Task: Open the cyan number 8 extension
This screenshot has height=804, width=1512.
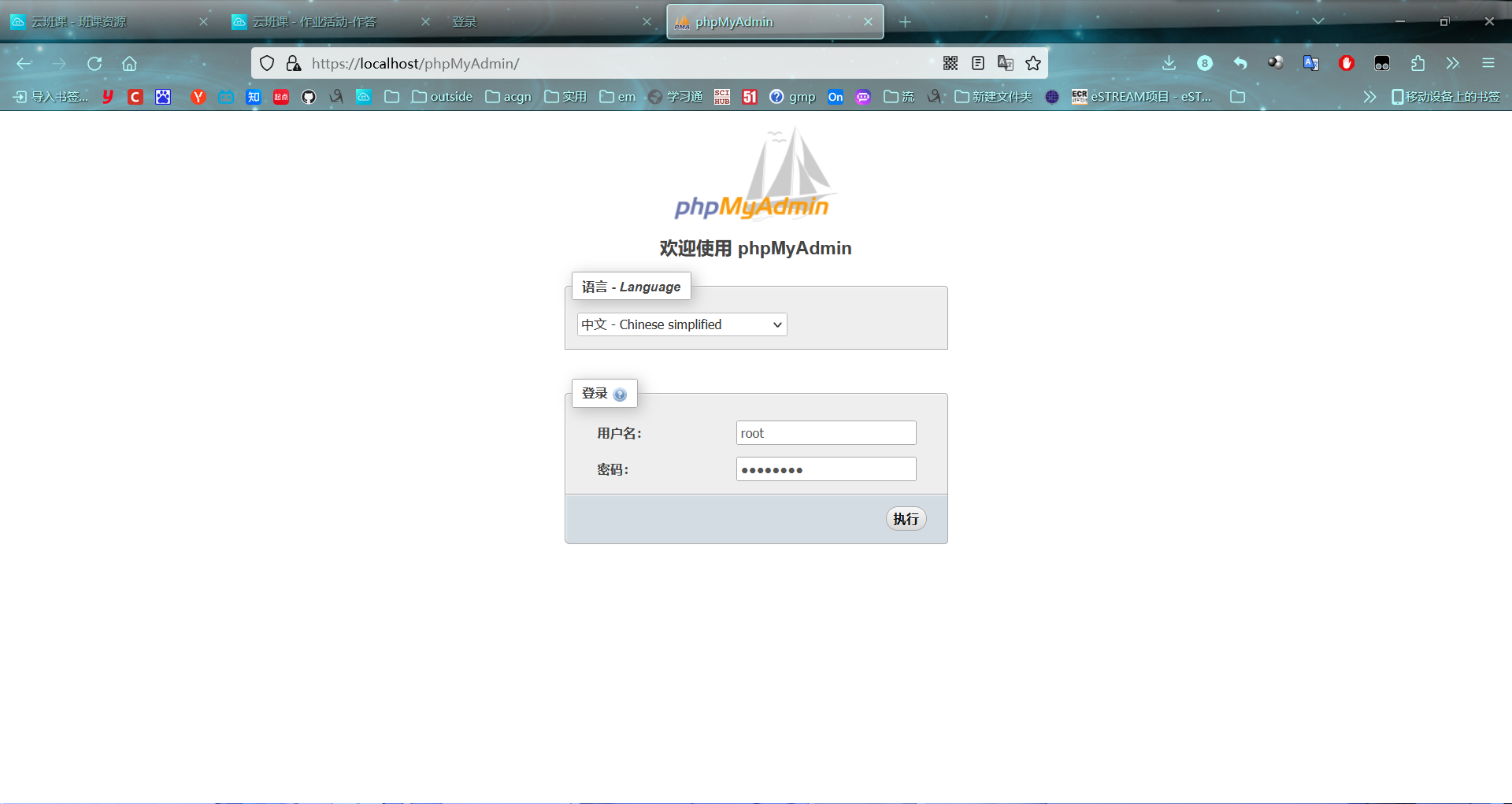Action: pos(1205,64)
